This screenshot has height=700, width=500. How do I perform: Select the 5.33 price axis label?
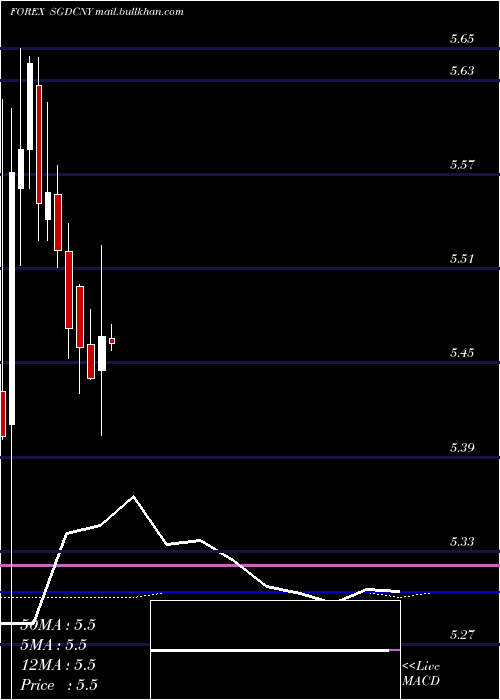[462, 542]
